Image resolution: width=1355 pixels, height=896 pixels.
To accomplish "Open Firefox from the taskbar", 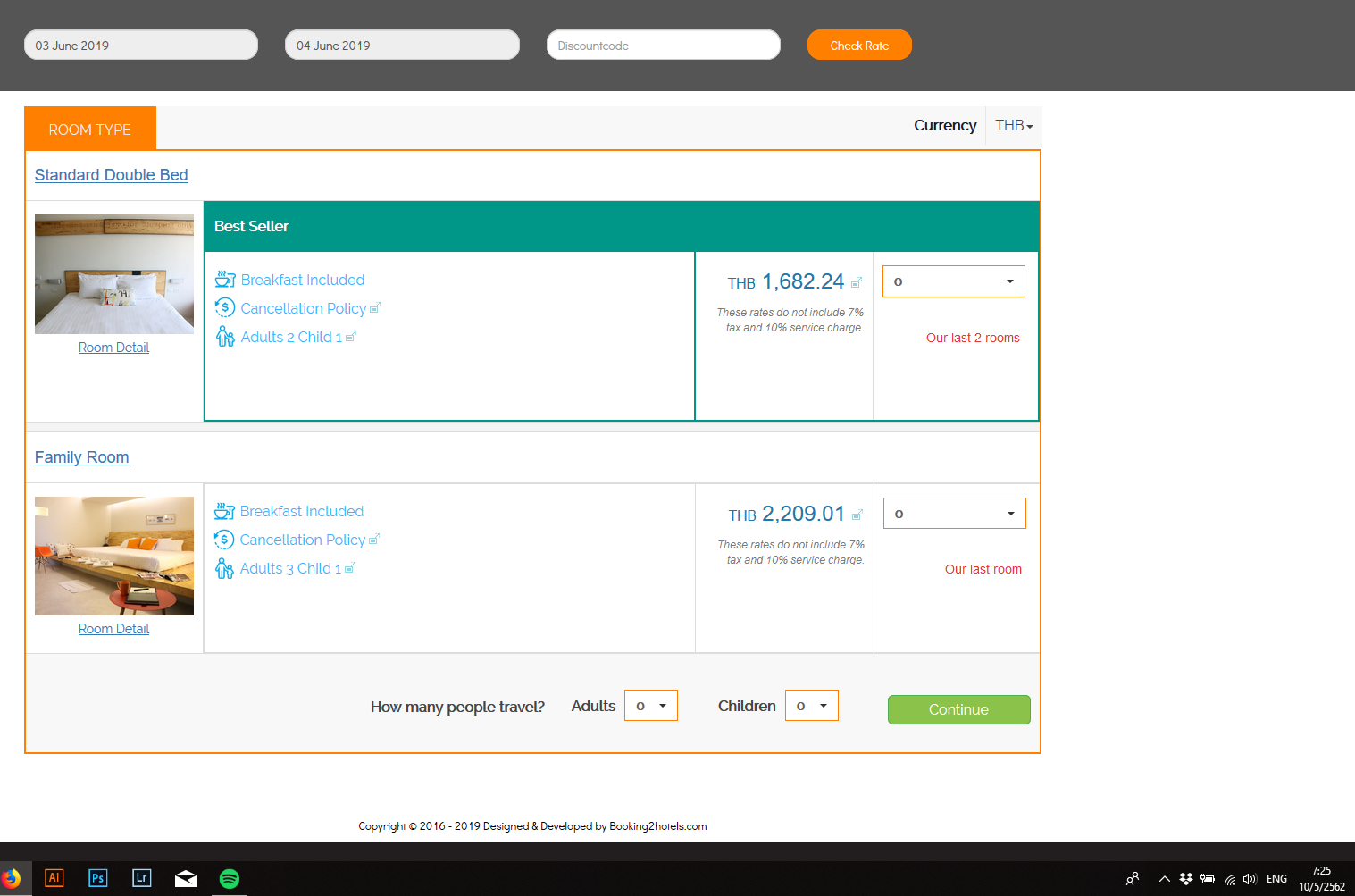I will tap(11, 878).
